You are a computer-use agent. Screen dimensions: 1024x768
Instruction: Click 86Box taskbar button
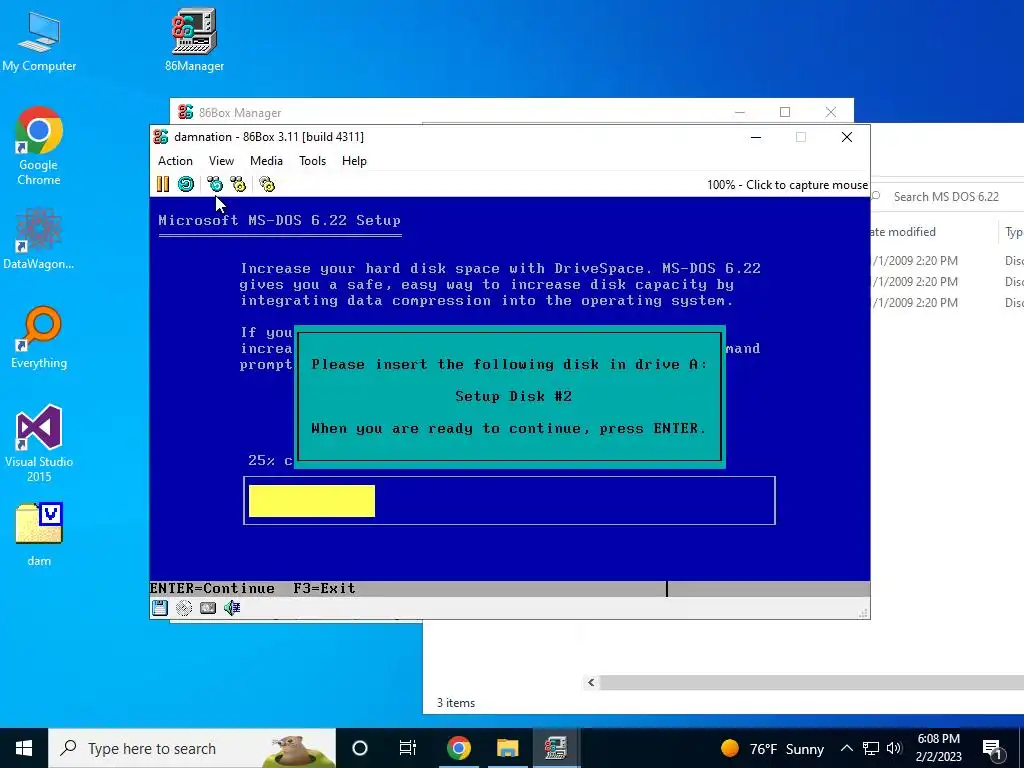tap(556, 748)
